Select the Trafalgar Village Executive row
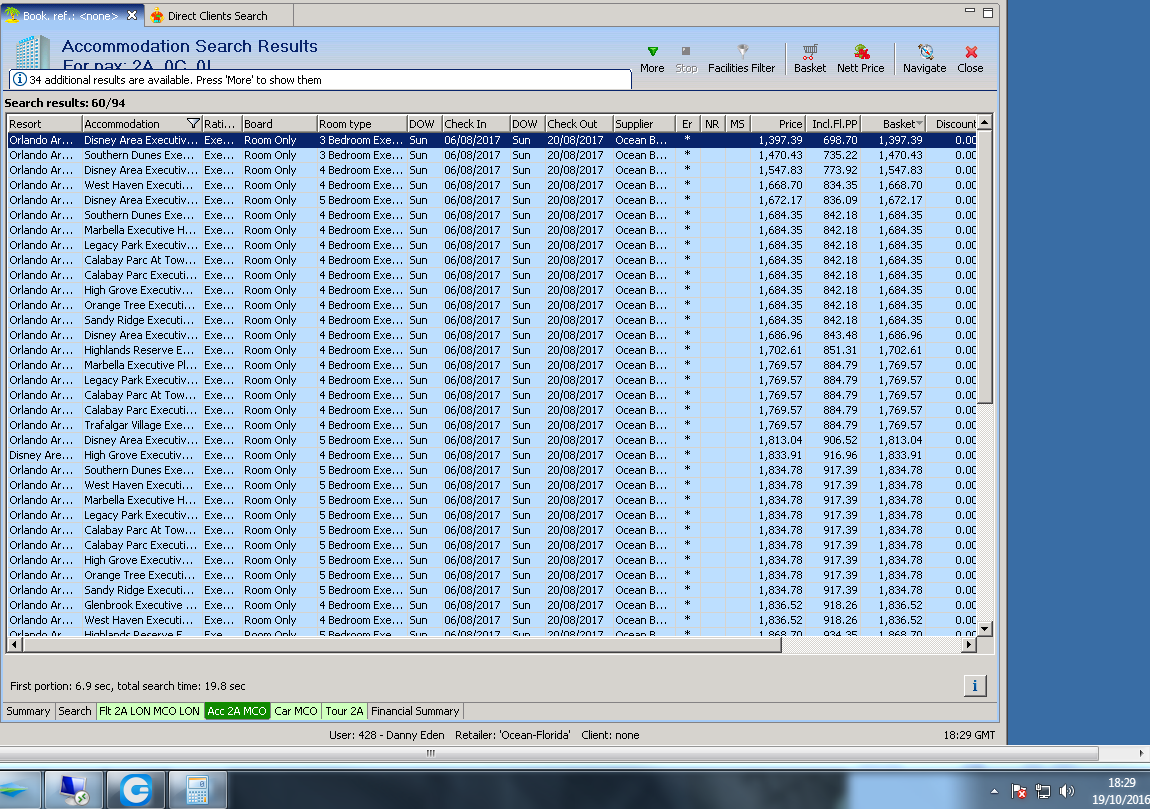Screen dimensions: 1150x809 tap(139, 425)
